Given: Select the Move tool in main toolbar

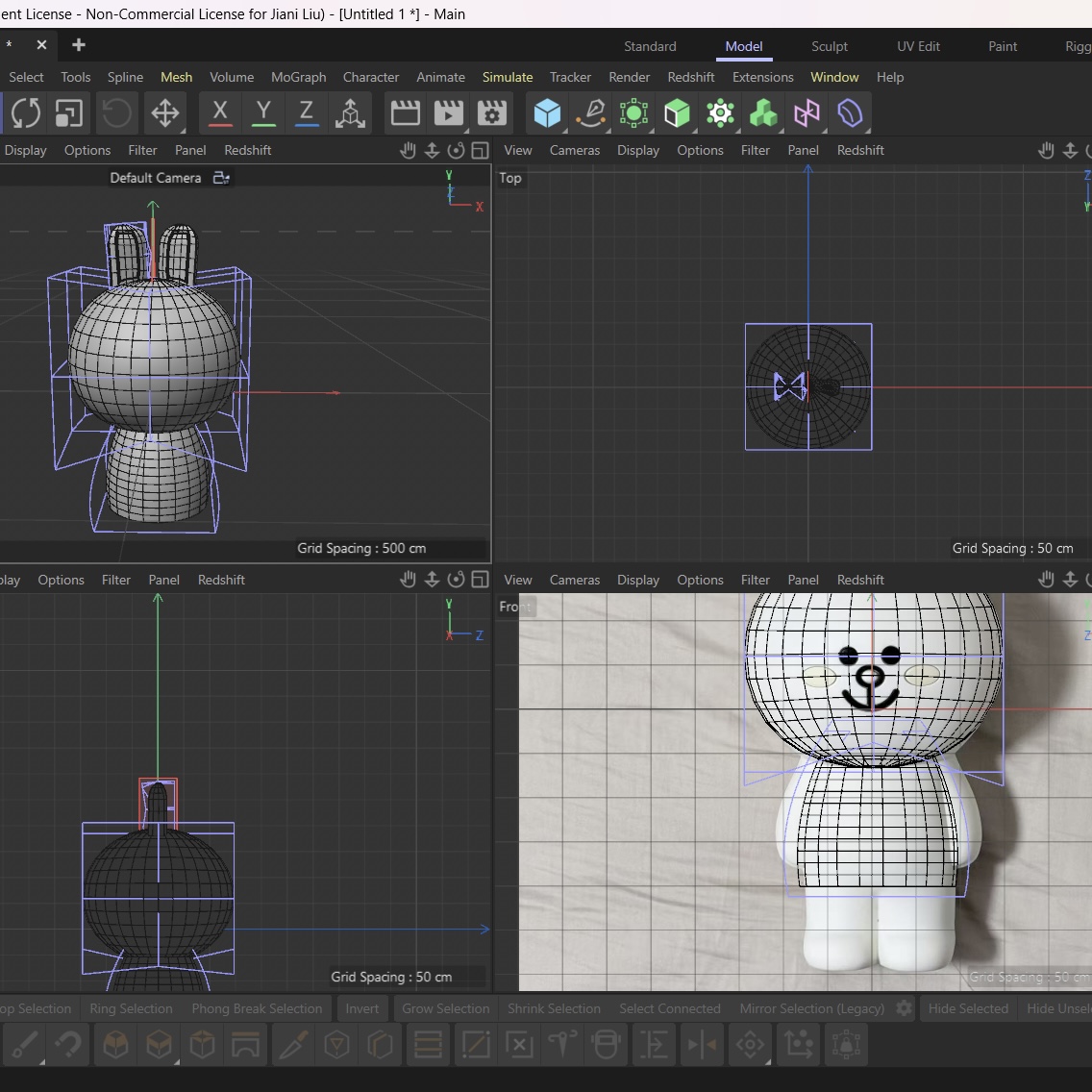Looking at the screenshot, I should coord(165,112).
